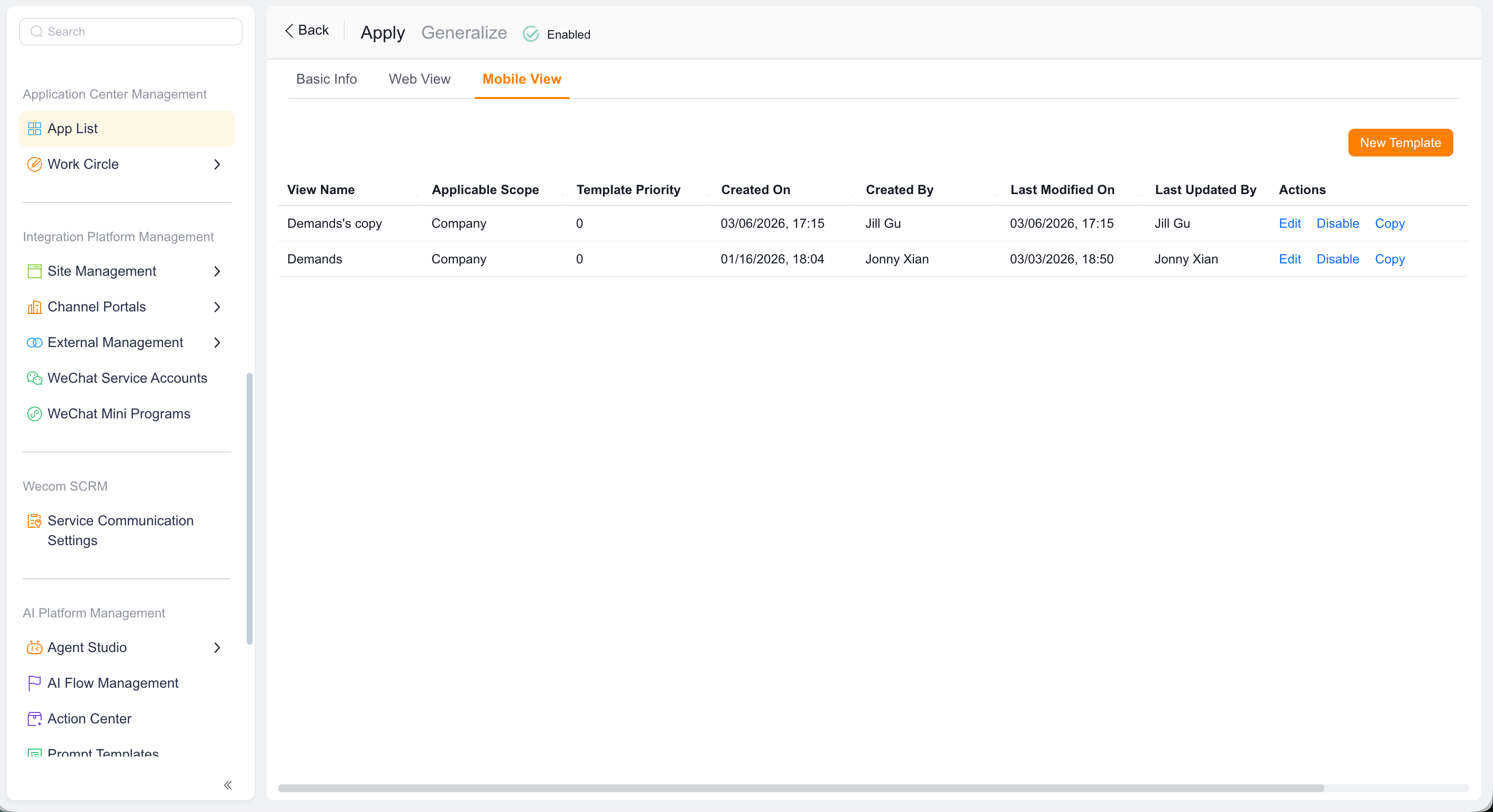Click the Action Center icon
1493x812 pixels.
click(34, 719)
